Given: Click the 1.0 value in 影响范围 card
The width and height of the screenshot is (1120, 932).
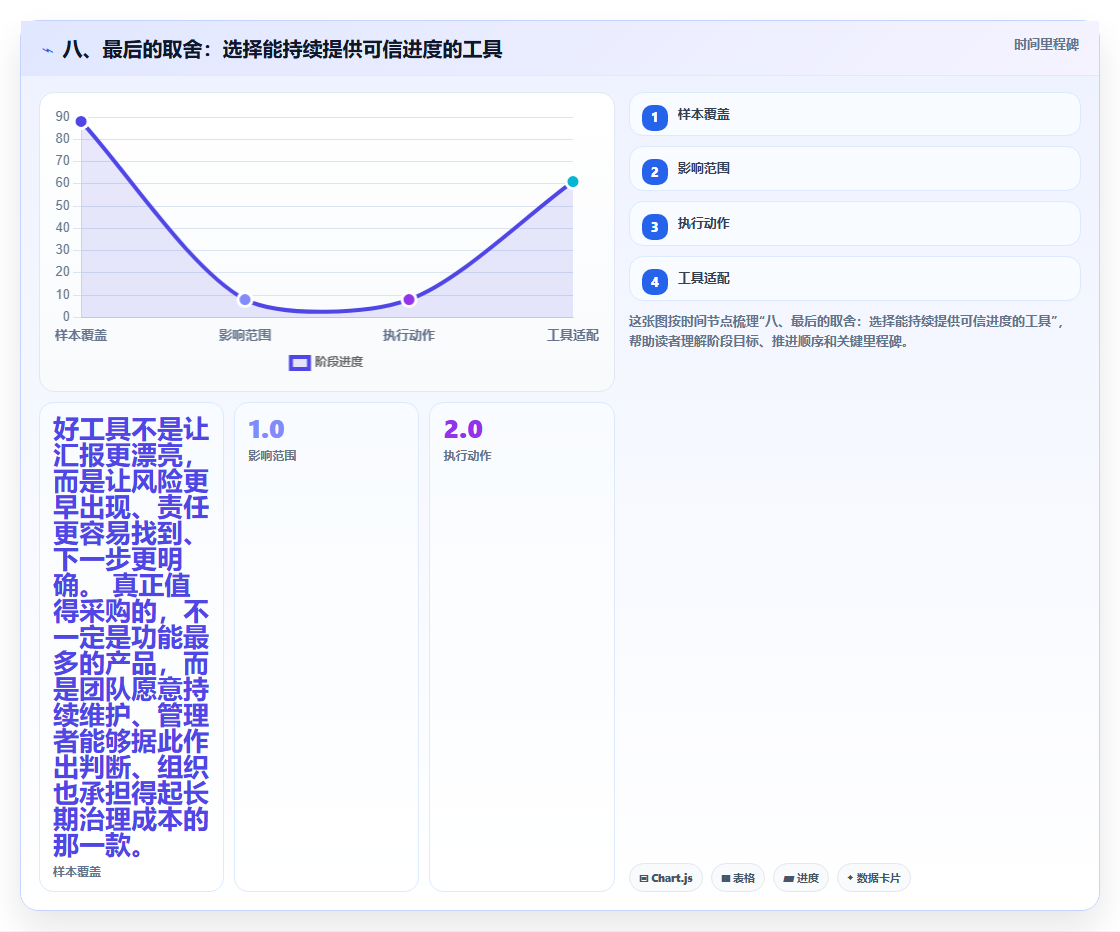Looking at the screenshot, I should tap(266, 429).
